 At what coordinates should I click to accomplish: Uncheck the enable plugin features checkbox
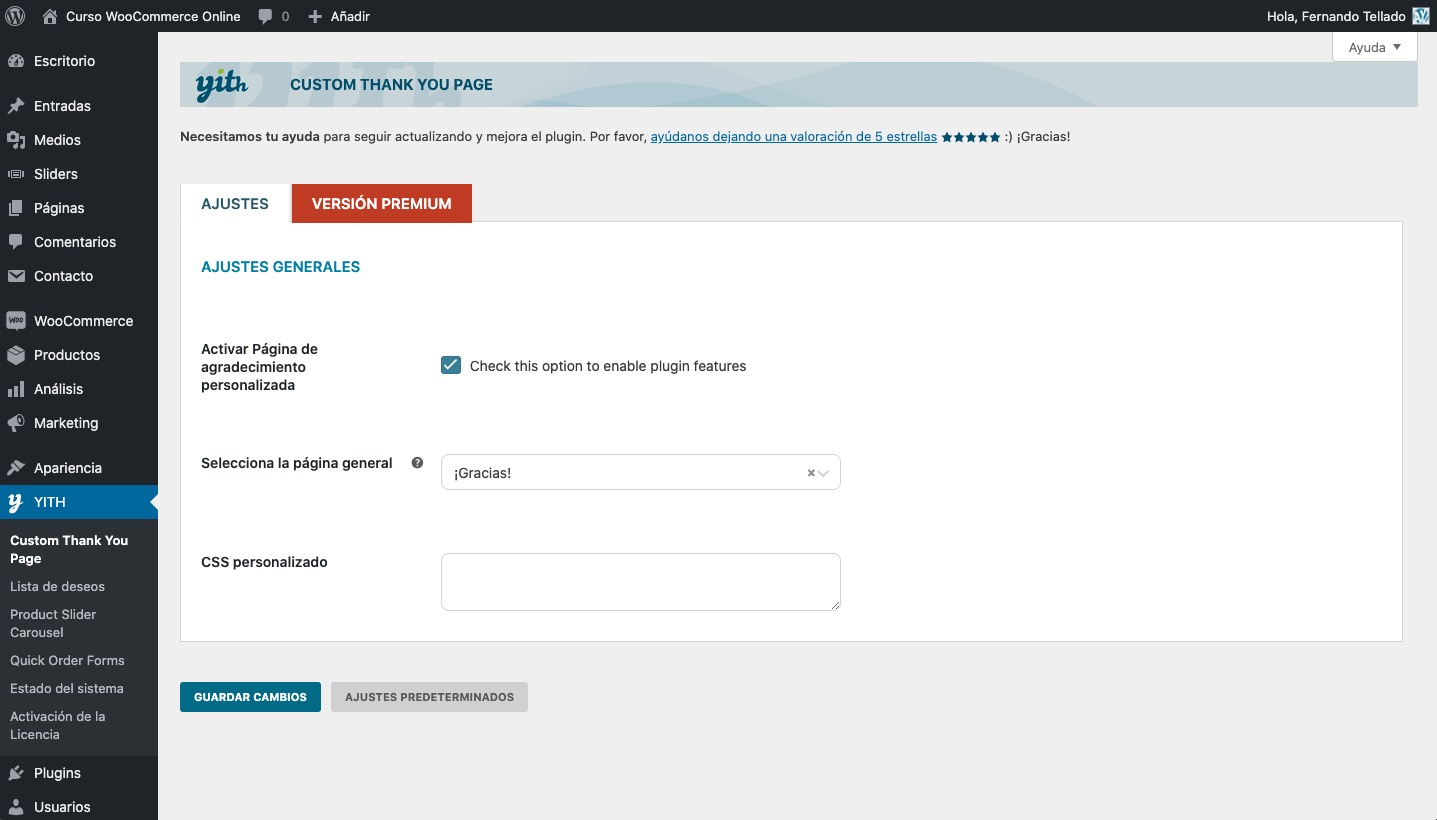click(x=451, y=366)
